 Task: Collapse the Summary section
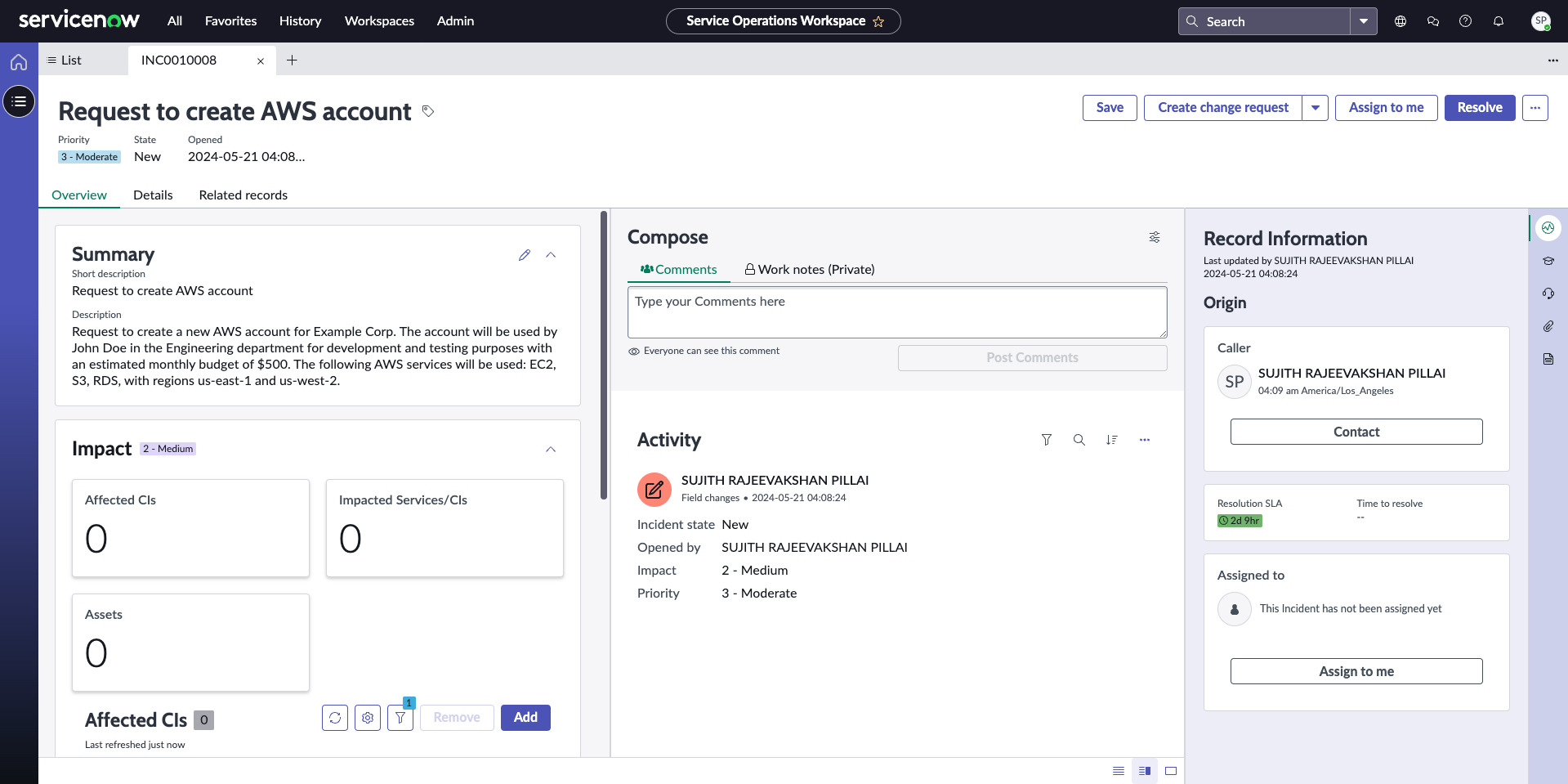point(551,255)
